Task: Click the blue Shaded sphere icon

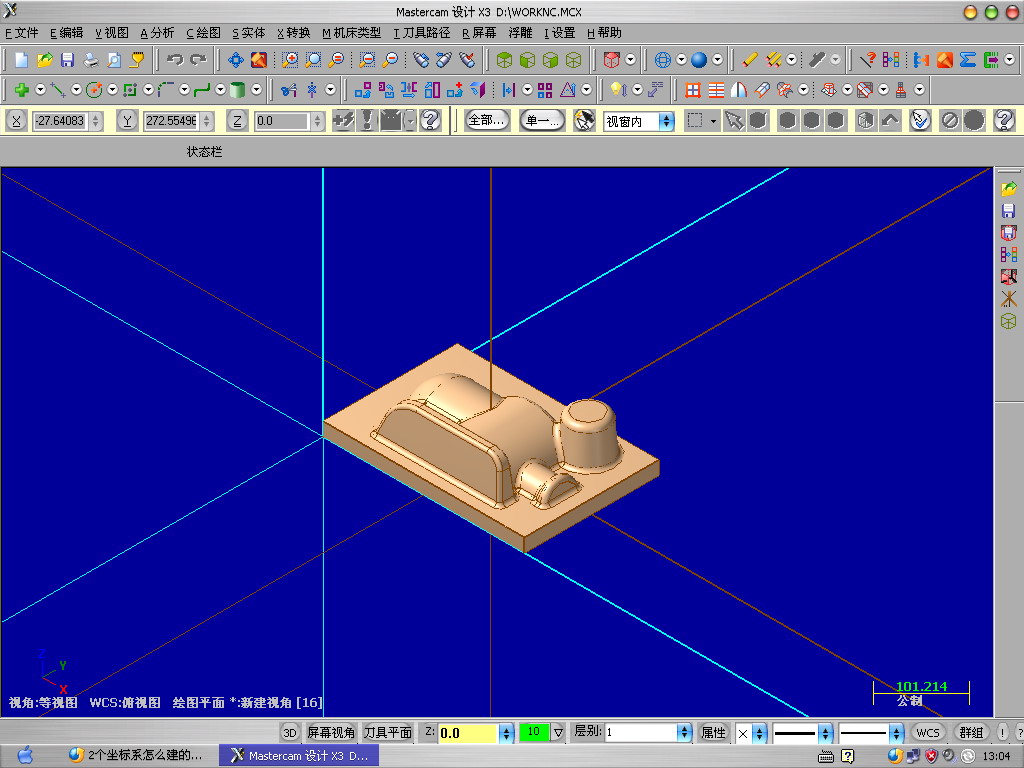Action: point(699,60)
